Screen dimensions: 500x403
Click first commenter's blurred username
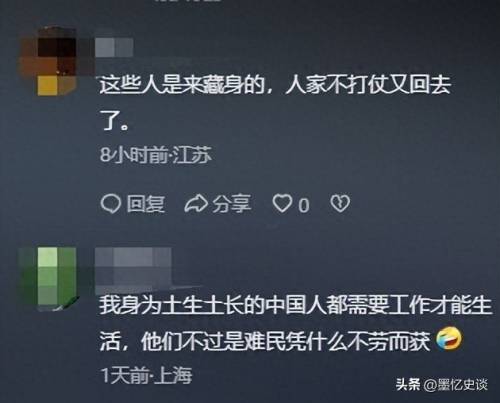pyautogui.click(x=114, y=47)
